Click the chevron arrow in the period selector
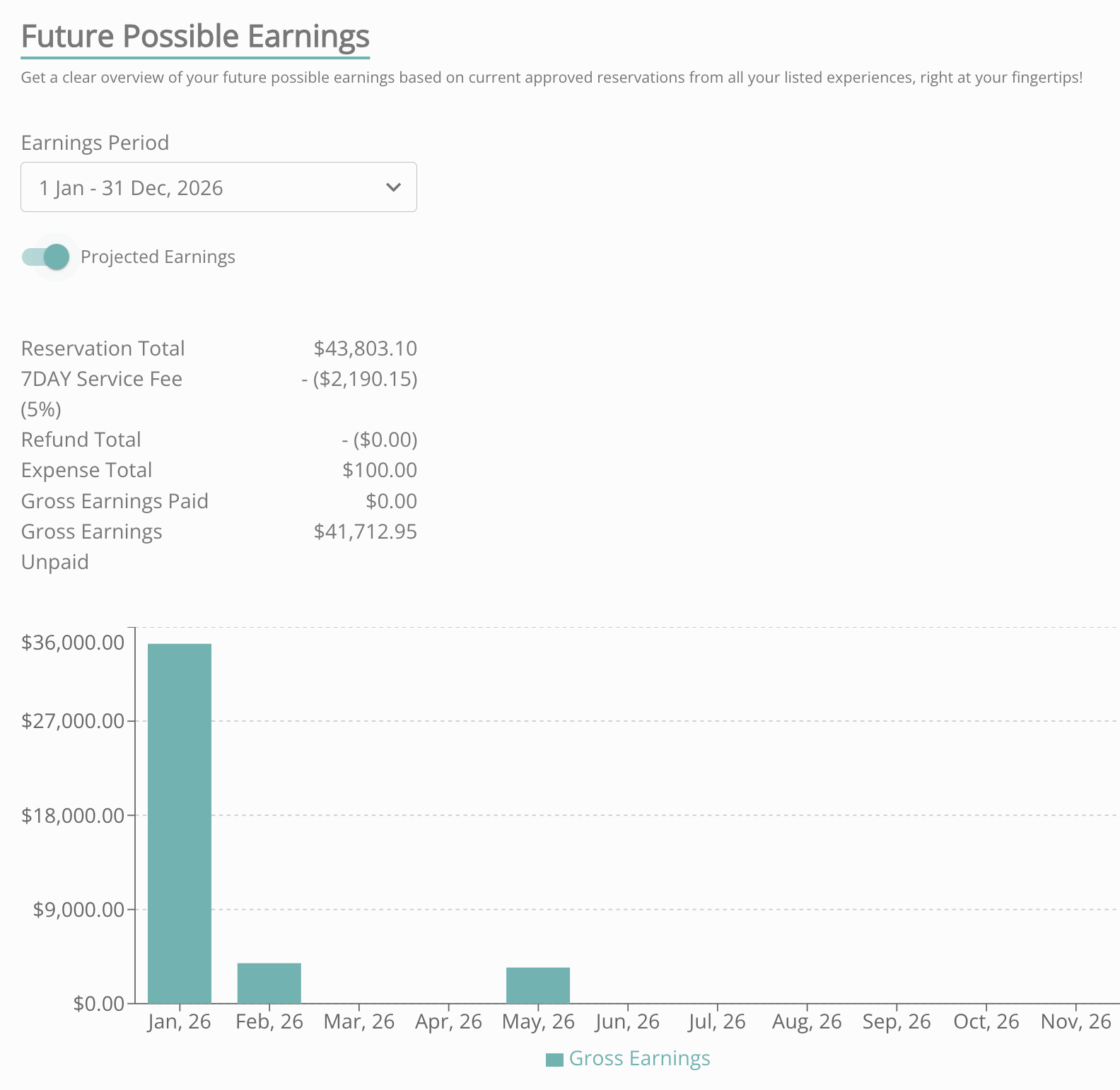 click(x=393, y=187)
